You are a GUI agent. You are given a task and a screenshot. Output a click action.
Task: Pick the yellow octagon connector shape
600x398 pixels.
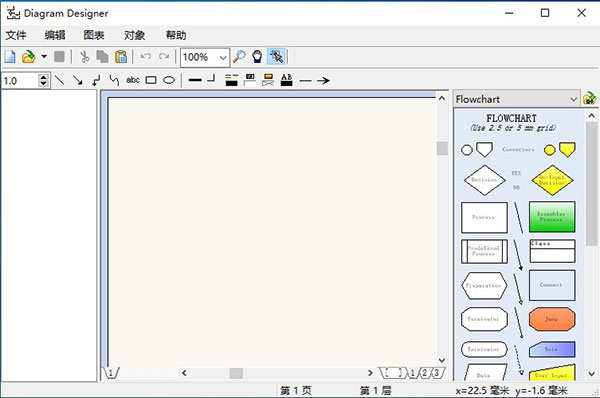[550, 150]
